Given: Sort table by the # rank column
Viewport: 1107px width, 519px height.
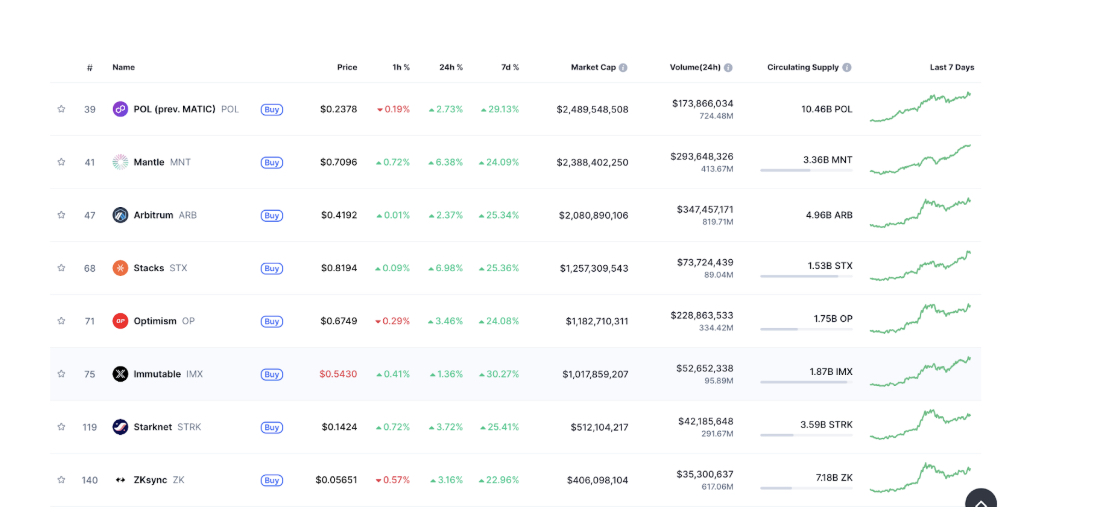Looking at the screenshot, I should click(90, 68).
